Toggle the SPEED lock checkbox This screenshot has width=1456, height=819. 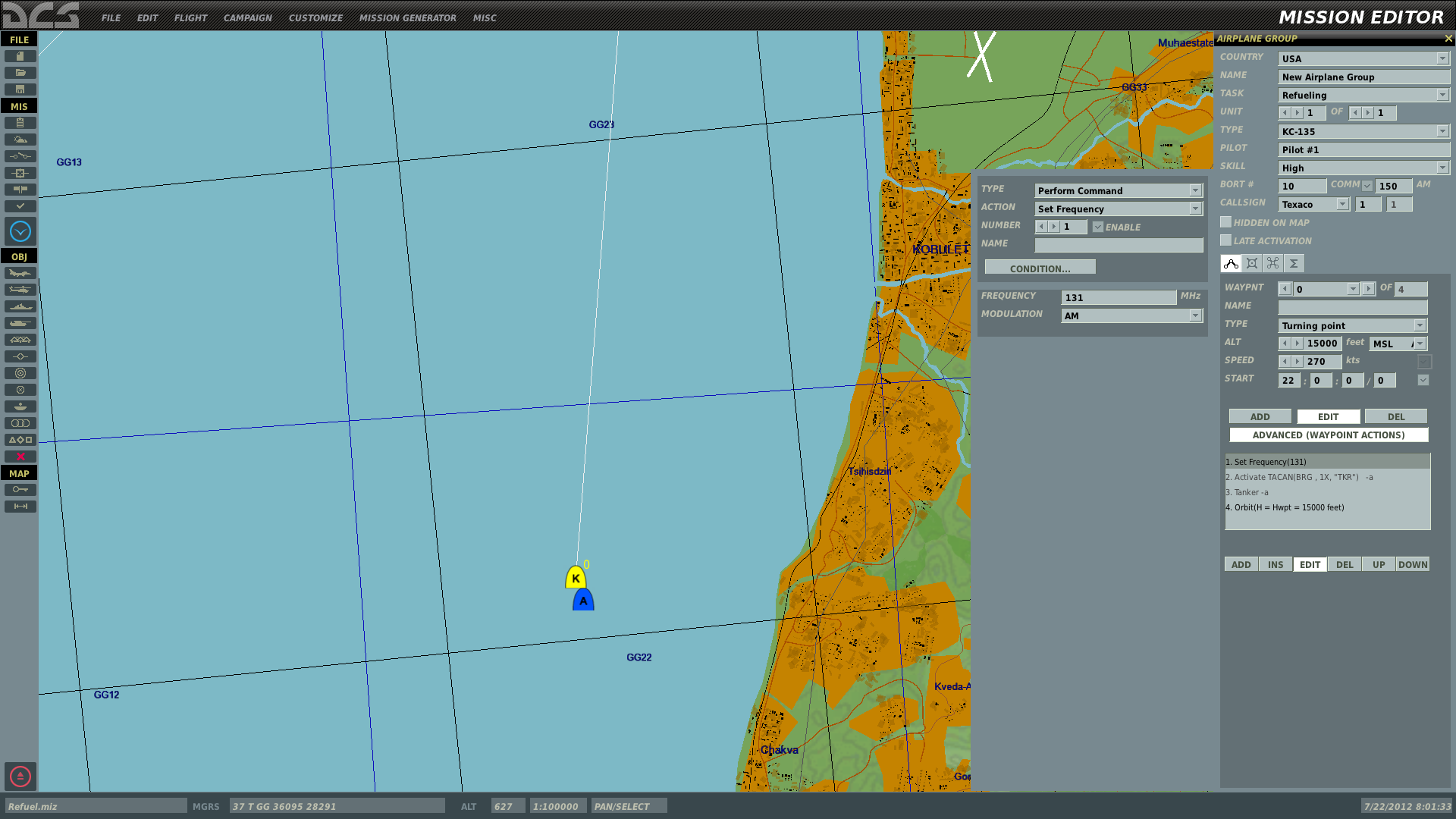(1424, 362)
